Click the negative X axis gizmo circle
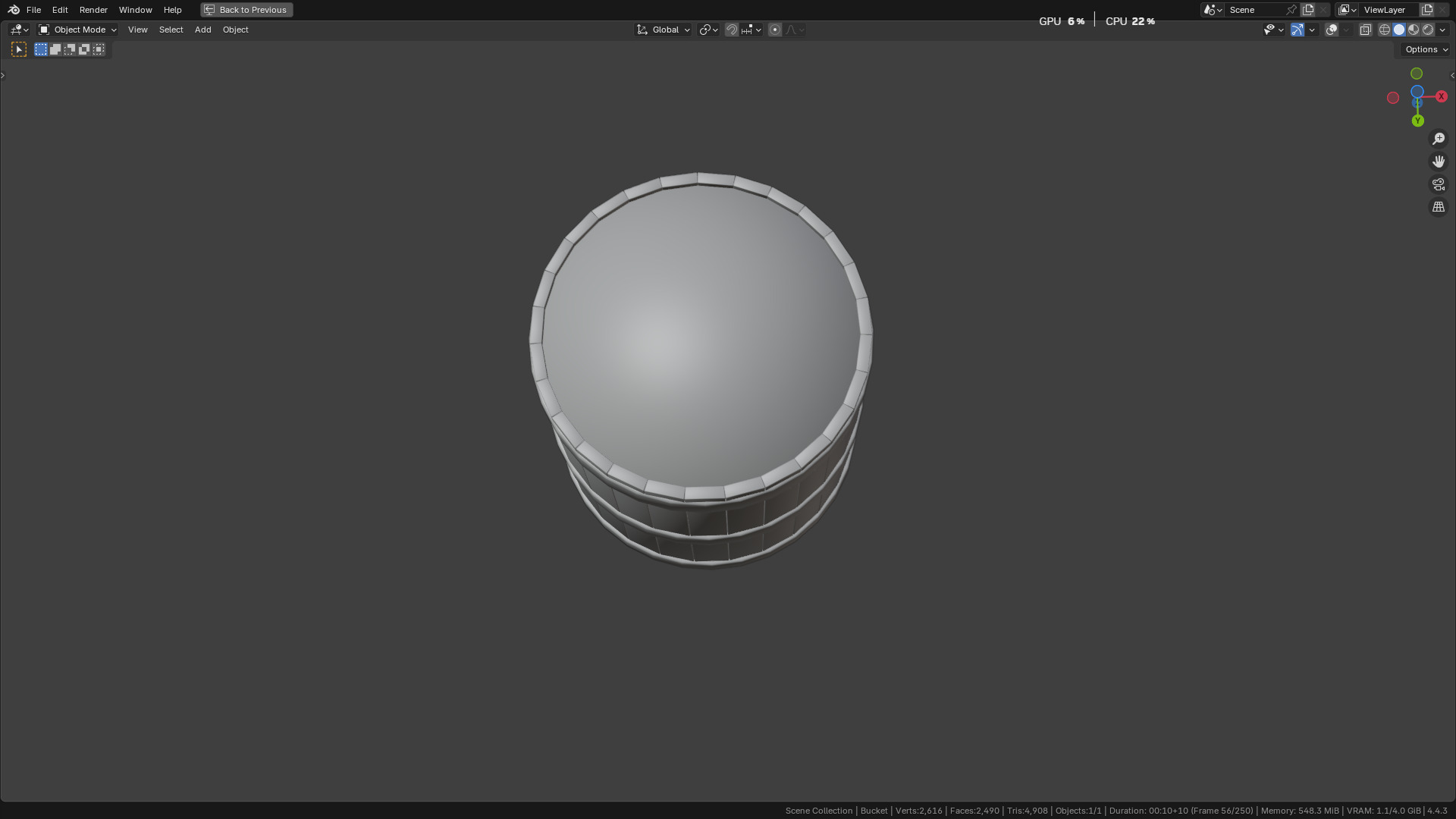 click(1393, 98)
